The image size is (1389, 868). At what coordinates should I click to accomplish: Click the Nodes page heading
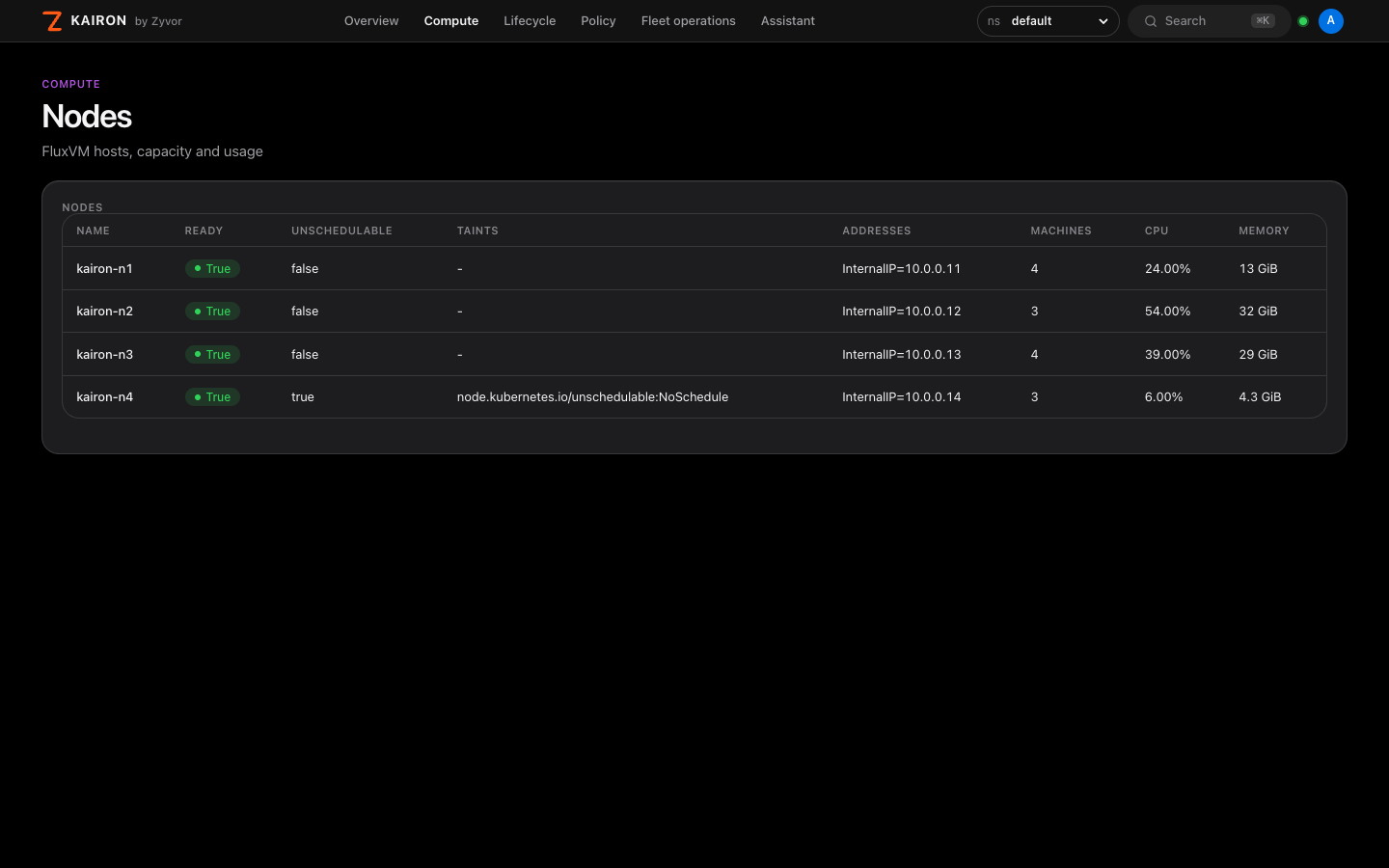pyautogui.click(x=87, y=117)
